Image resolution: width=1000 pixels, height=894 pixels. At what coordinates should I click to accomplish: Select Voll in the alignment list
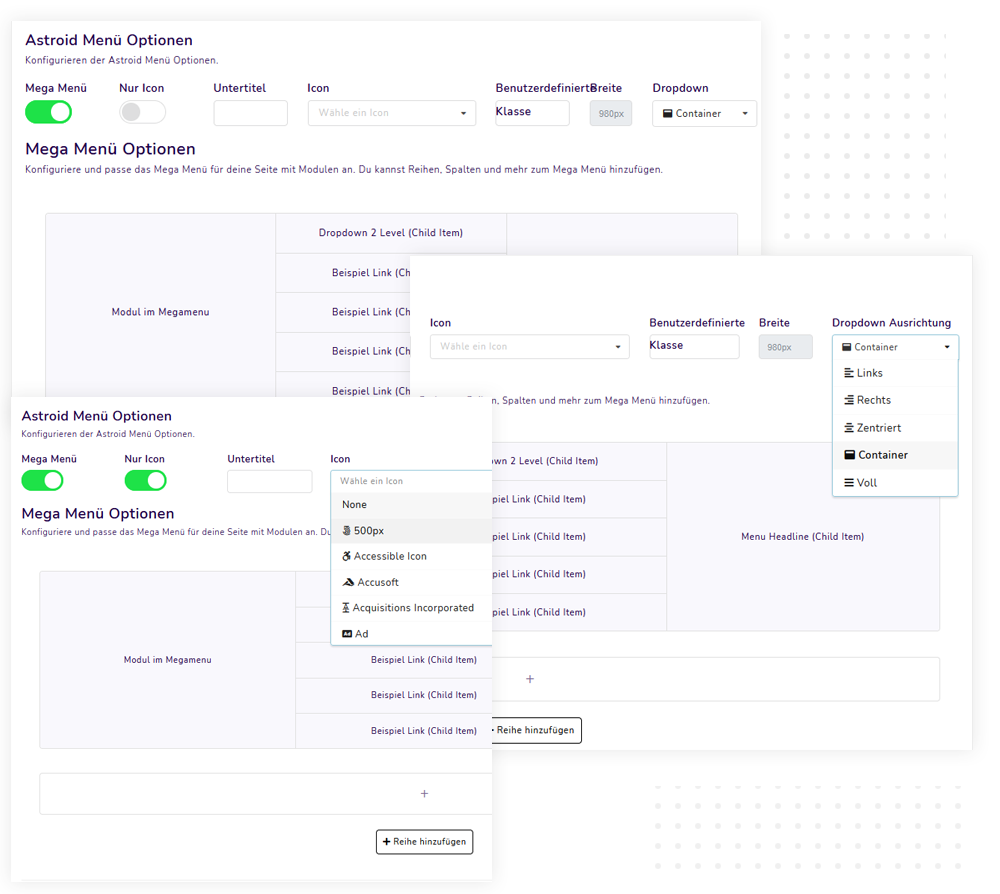[x=866, y=483]
